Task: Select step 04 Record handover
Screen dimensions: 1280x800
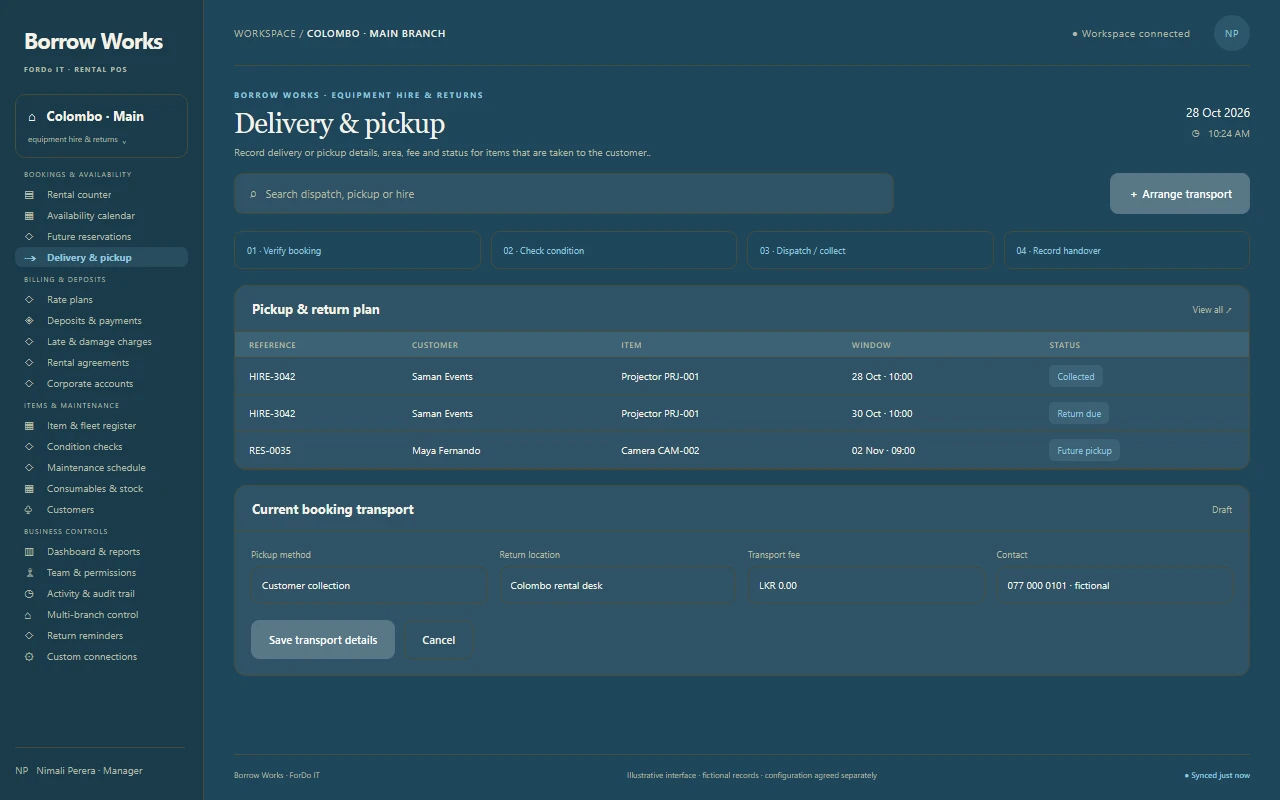Action: pyautogui.click(x=1127, y=251)
